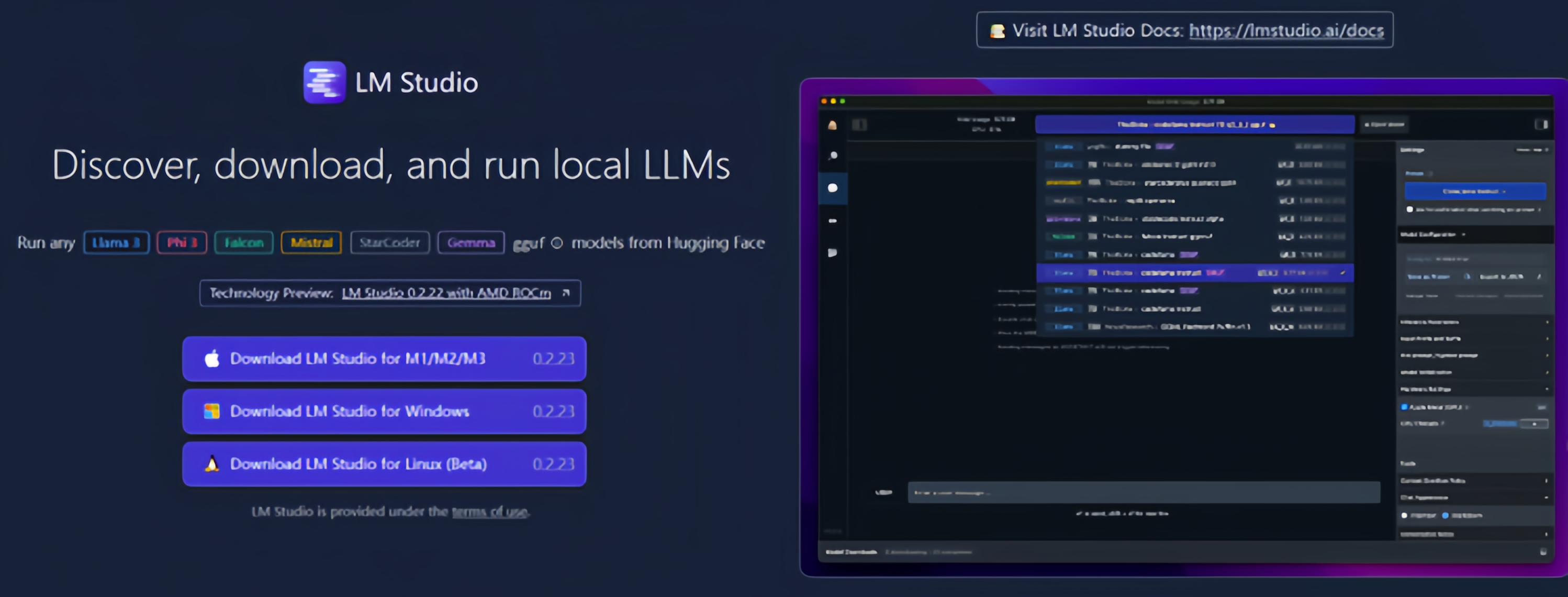
Task: Toggle the right panel icon at app top-right
Action: [1541, 124]
